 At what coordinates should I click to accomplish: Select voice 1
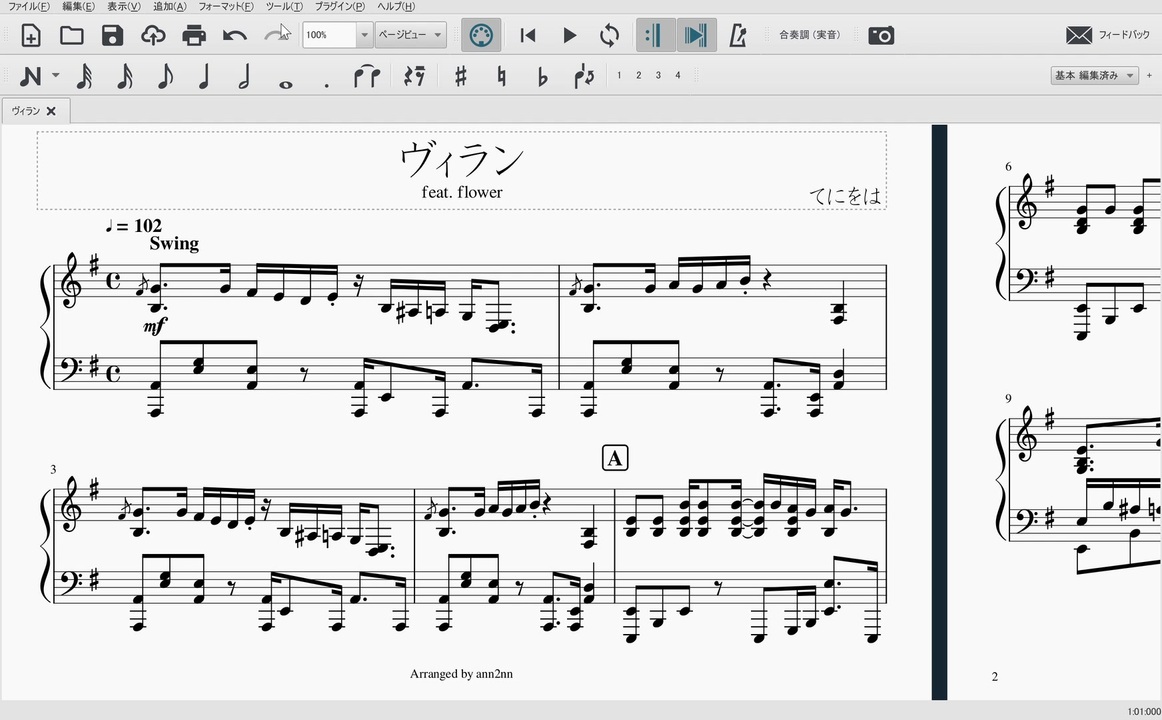click(619, 76)
